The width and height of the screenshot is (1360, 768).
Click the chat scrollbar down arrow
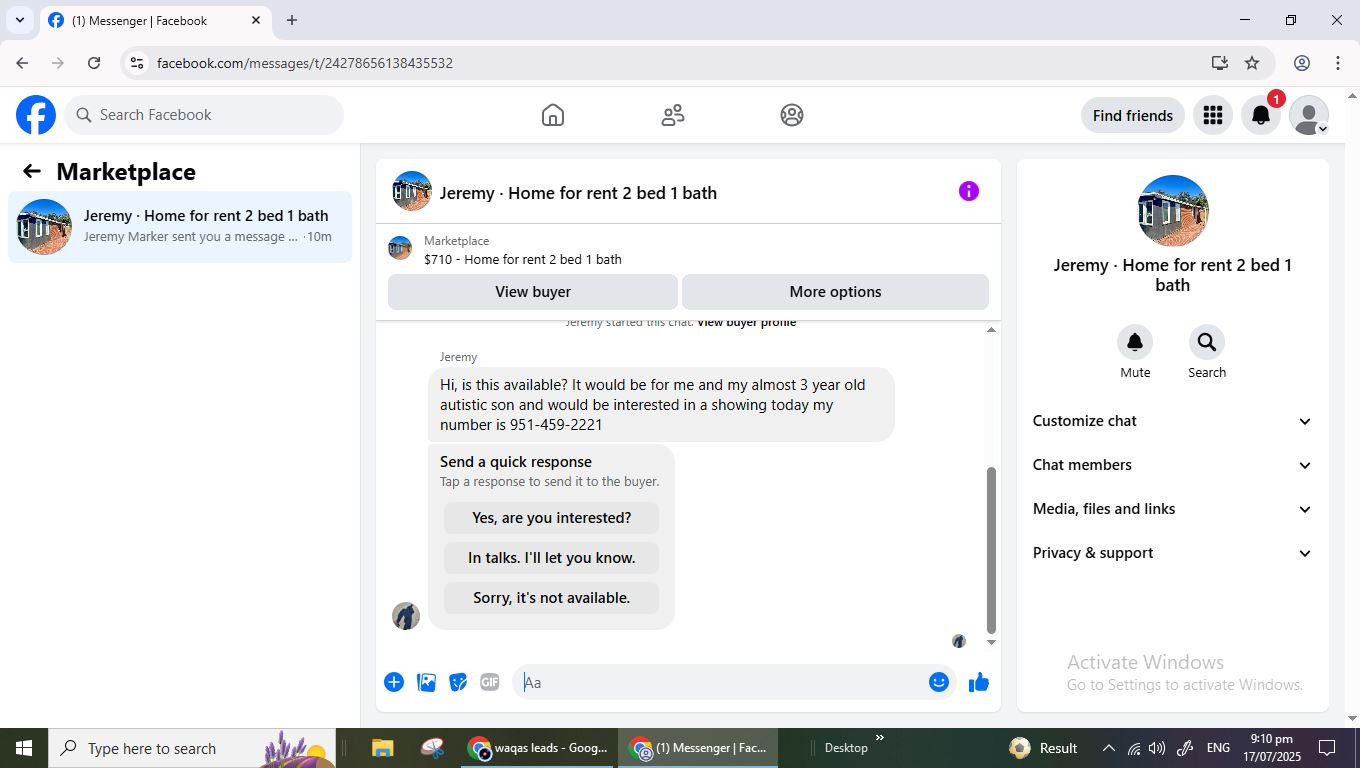(x=991, y=642)
